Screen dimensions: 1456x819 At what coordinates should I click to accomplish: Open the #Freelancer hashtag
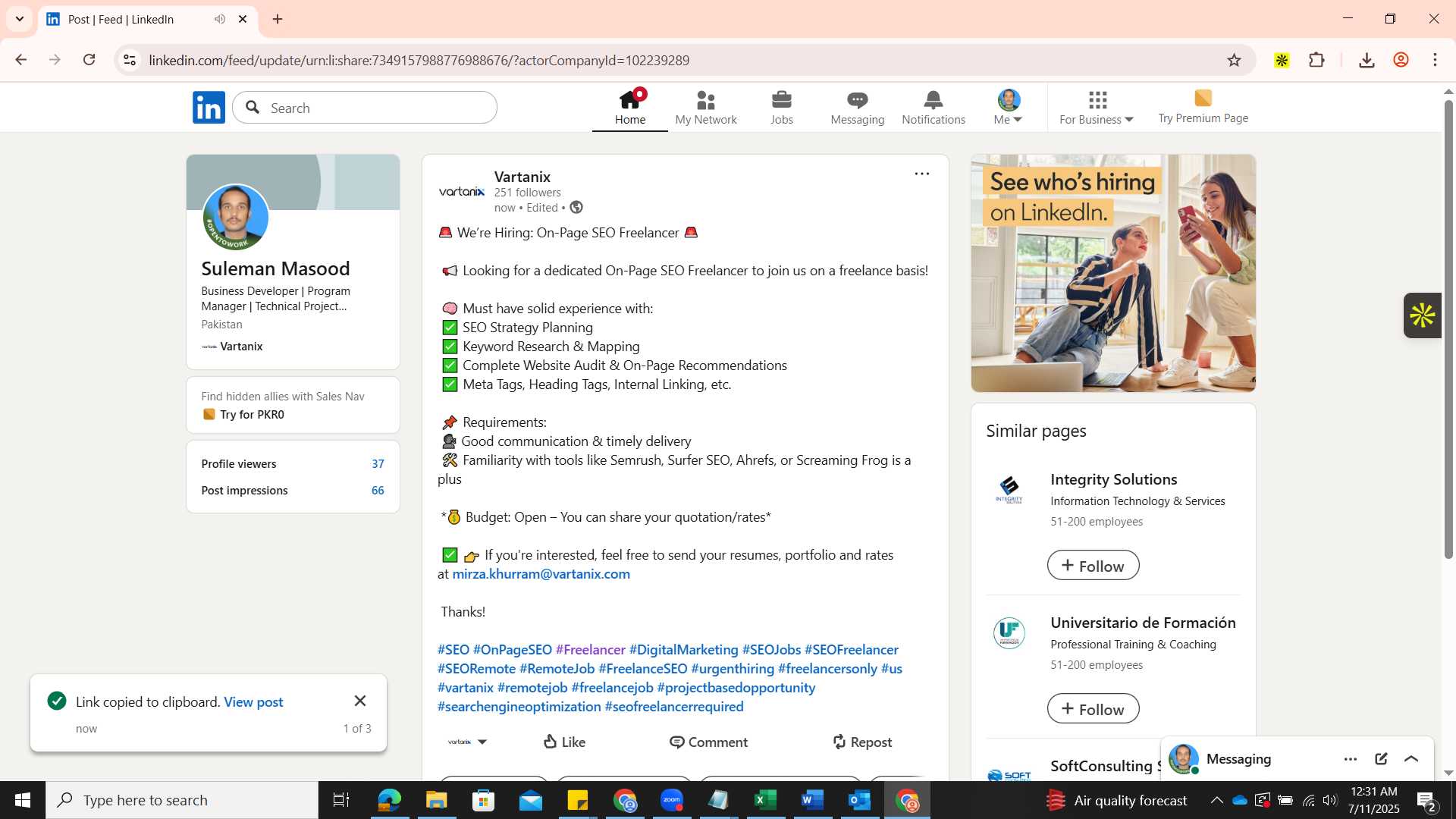click(591, 650)
